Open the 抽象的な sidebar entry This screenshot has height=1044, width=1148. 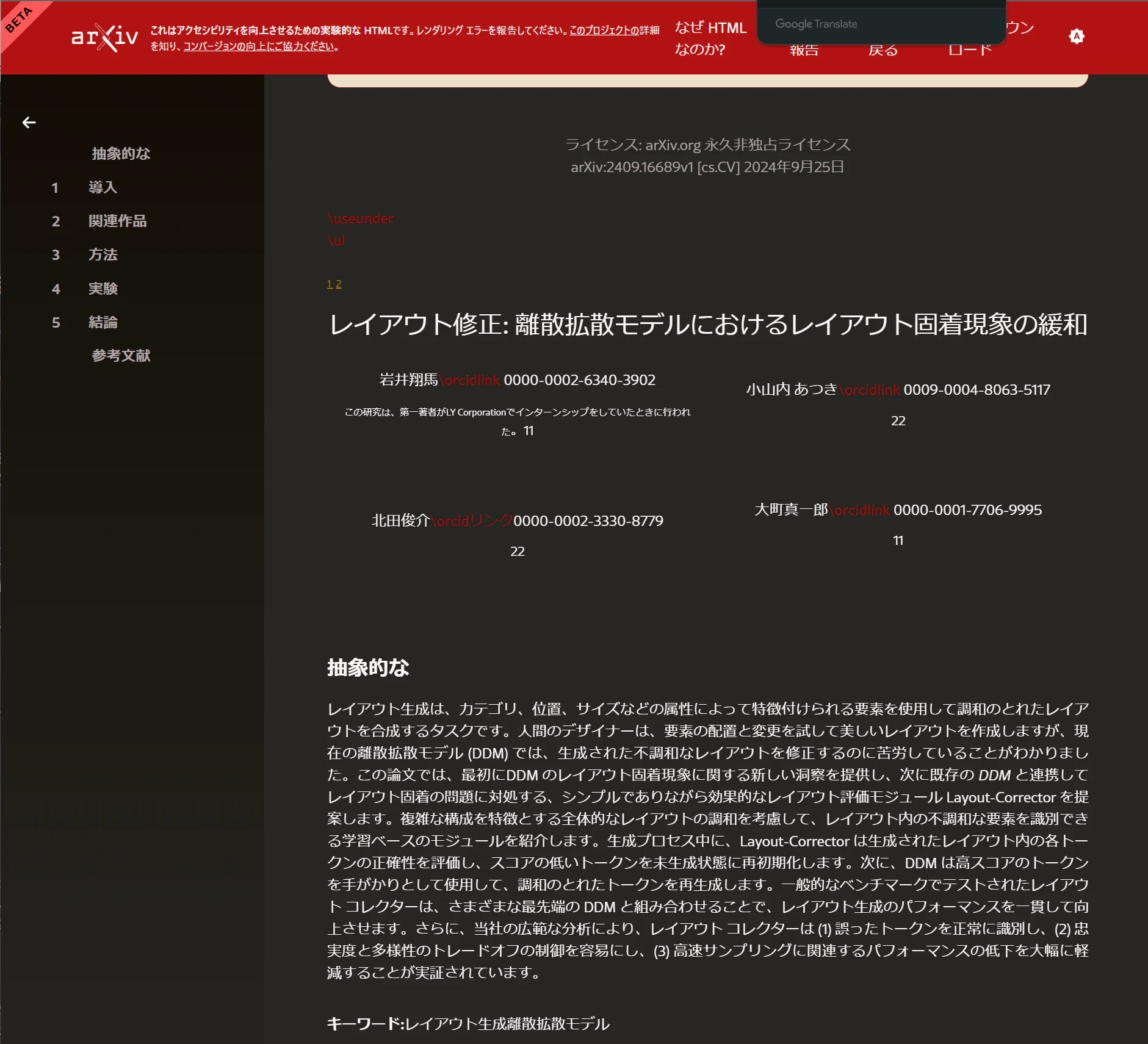coord(121,153)
